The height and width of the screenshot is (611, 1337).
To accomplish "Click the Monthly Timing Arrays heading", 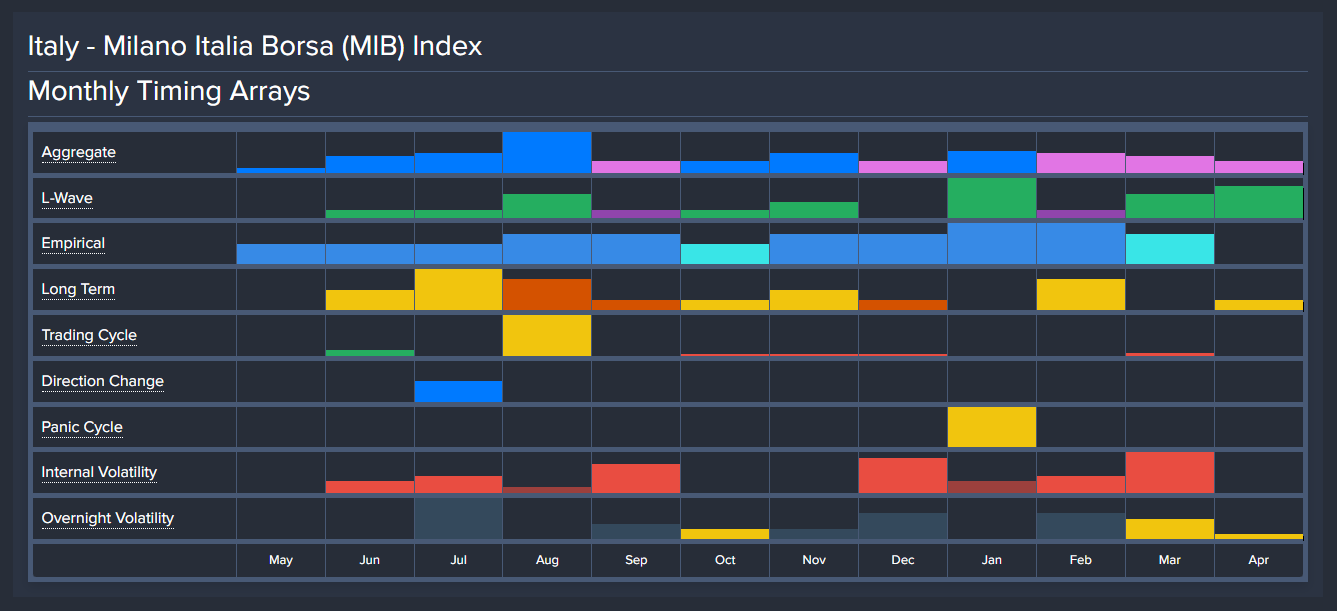I will pyautogui.click(x=169, y=91).
